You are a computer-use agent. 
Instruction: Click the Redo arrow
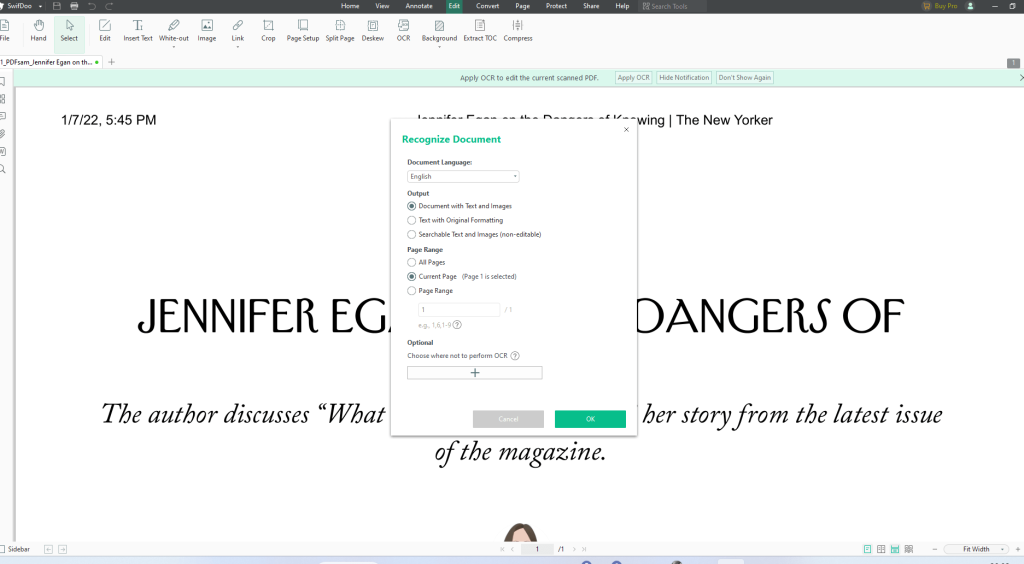click(109, 6)
